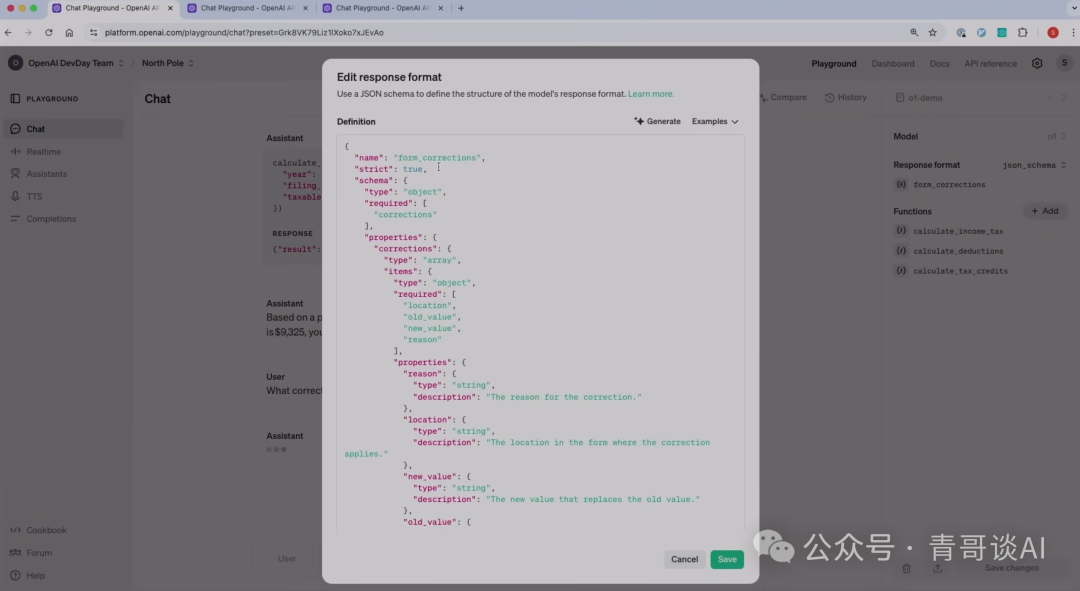
Task: Click the Generate sparkle icon
Action: tap(639, 122)
